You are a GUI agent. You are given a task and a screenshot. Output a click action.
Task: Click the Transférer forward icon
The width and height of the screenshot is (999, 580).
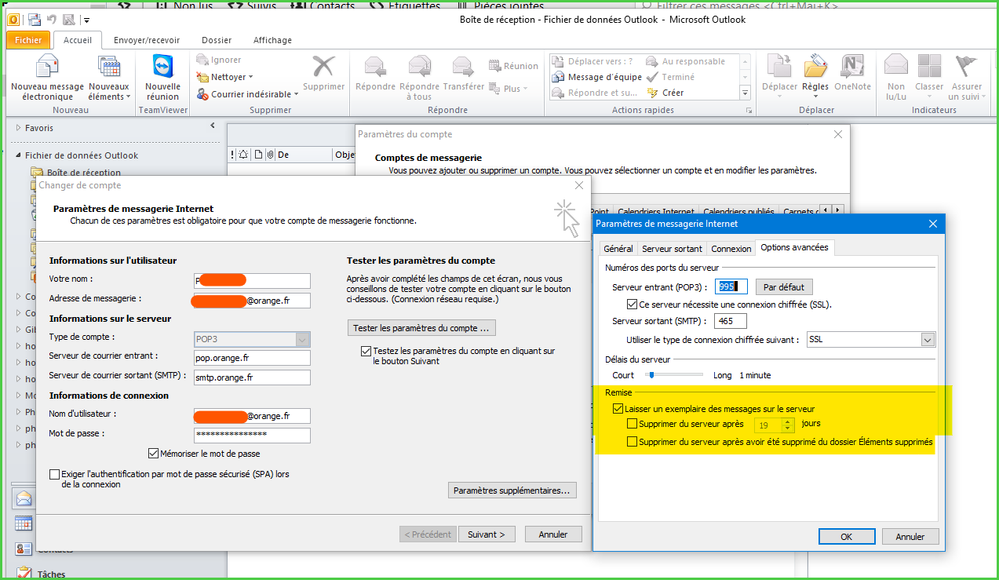click(463, 66)
